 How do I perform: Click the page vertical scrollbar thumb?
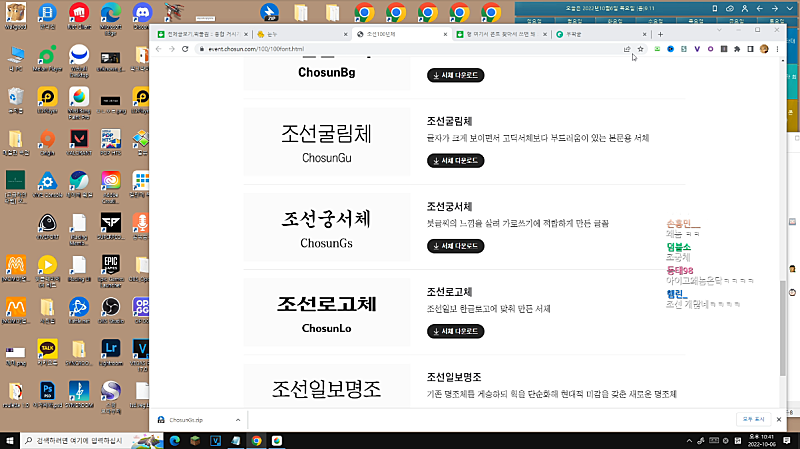(x=783, y=328)
